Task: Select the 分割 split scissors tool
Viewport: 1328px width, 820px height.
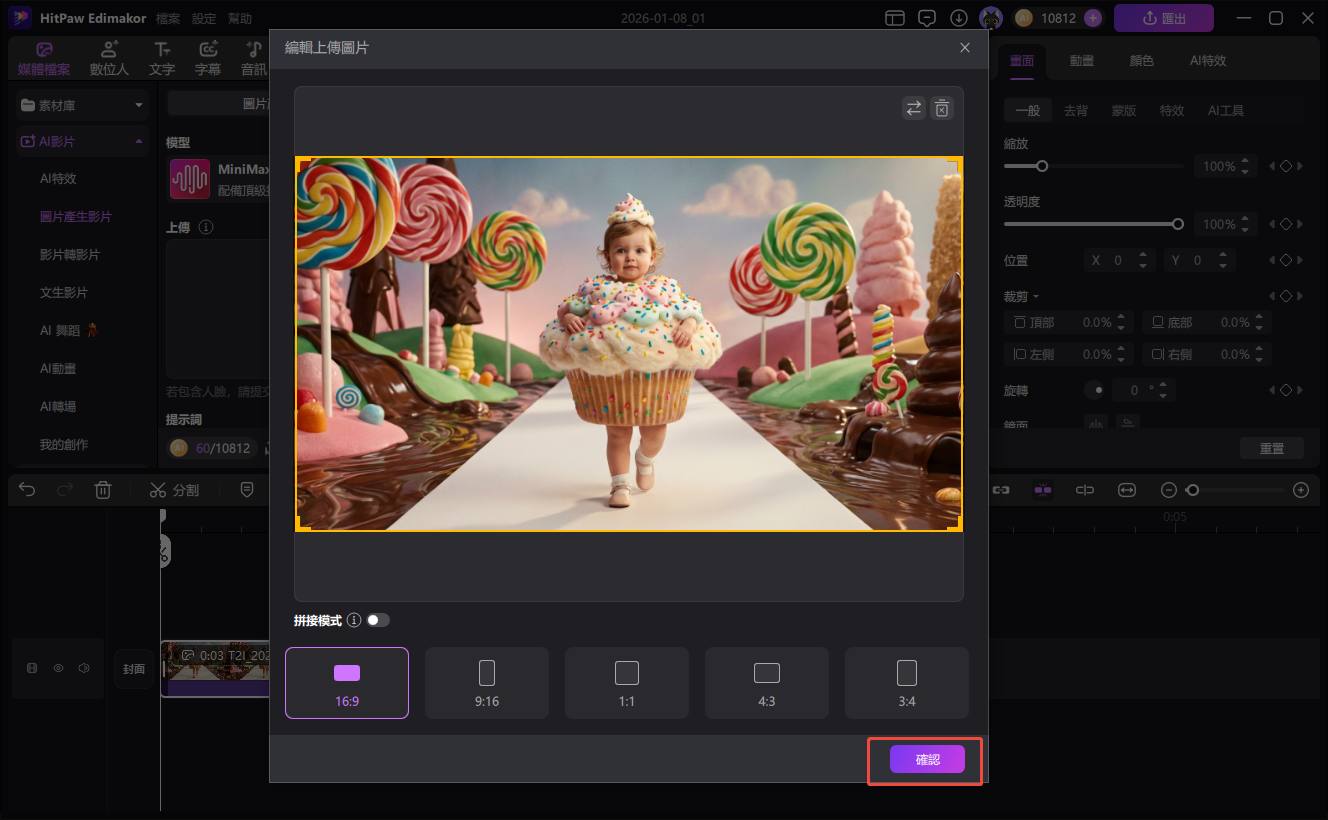Action: coord(174,490)
